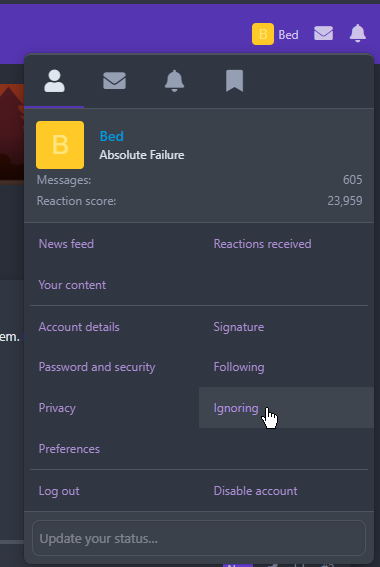Screen dimensions: 380x567
Task: View Reactions received
Action: click(x=262, y=244)
